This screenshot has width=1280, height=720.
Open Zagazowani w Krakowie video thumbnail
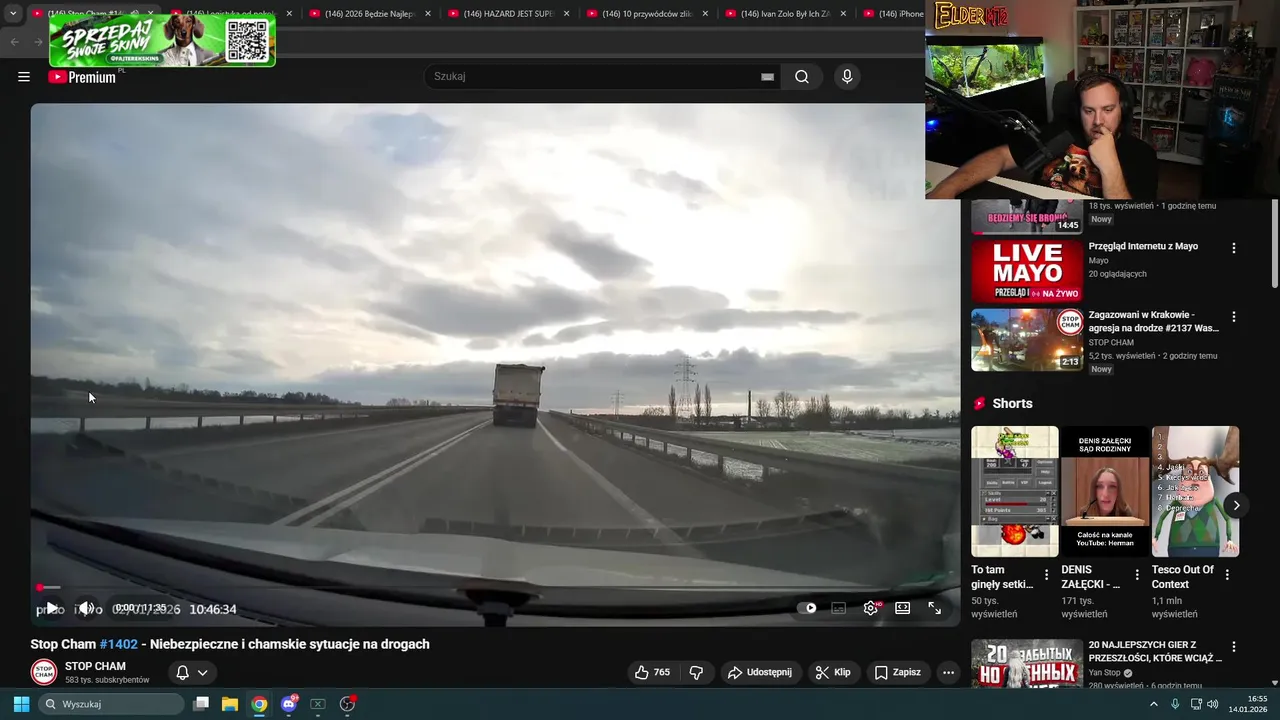coord(1027,340)
